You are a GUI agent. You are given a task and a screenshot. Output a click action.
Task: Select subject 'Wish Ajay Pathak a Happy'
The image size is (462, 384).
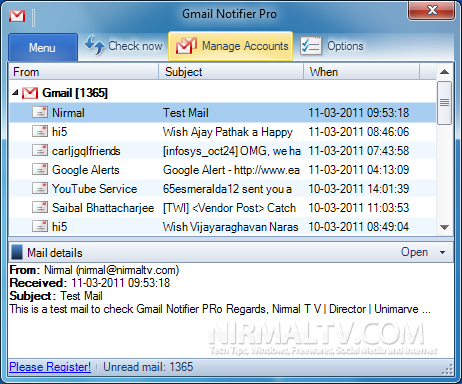[228, 132]
